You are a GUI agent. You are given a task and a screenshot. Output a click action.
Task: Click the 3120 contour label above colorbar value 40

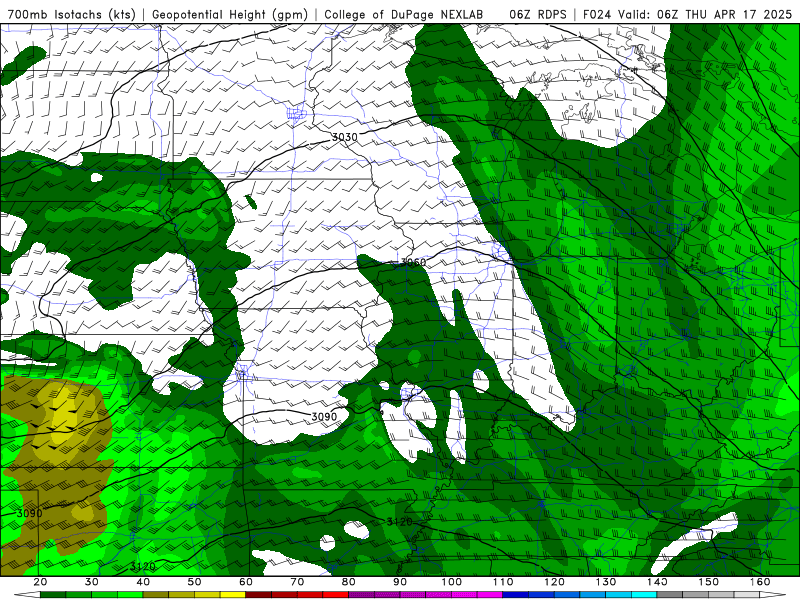(x=142, y=566)
